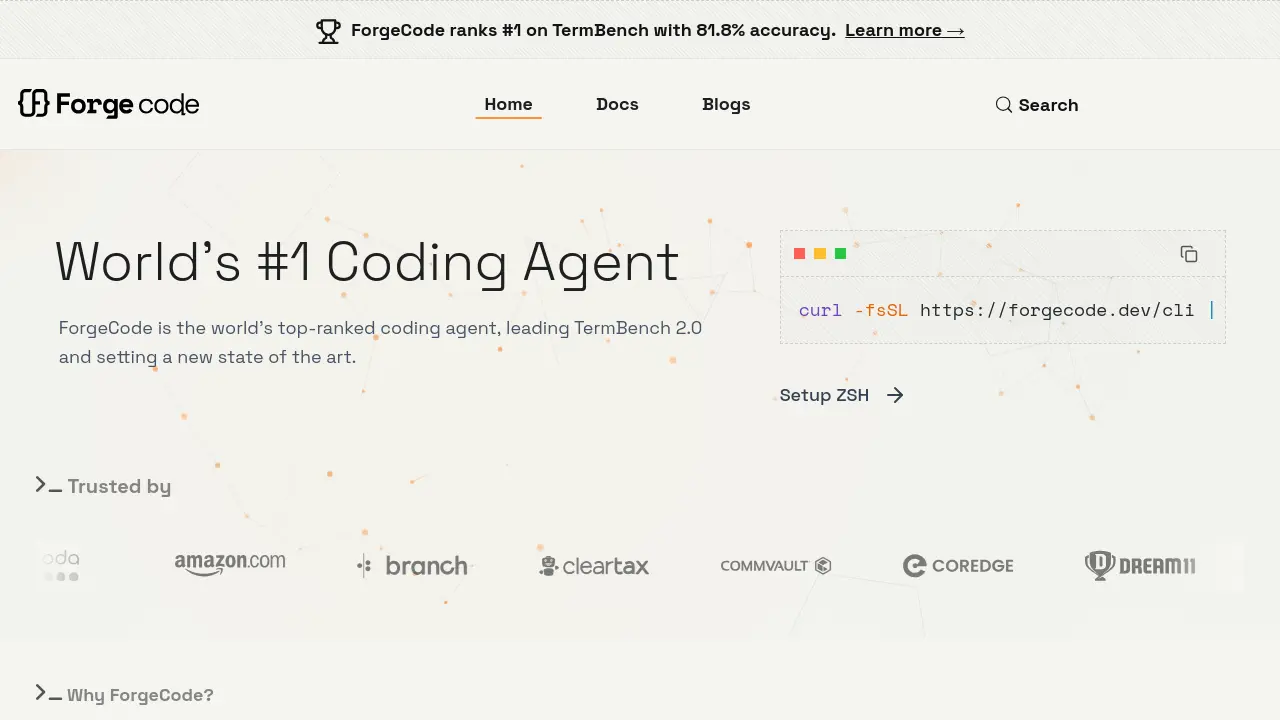Screen dimensions: 1280x720
Task: Open the Blogs section
Action: click(x=726, y=104)
